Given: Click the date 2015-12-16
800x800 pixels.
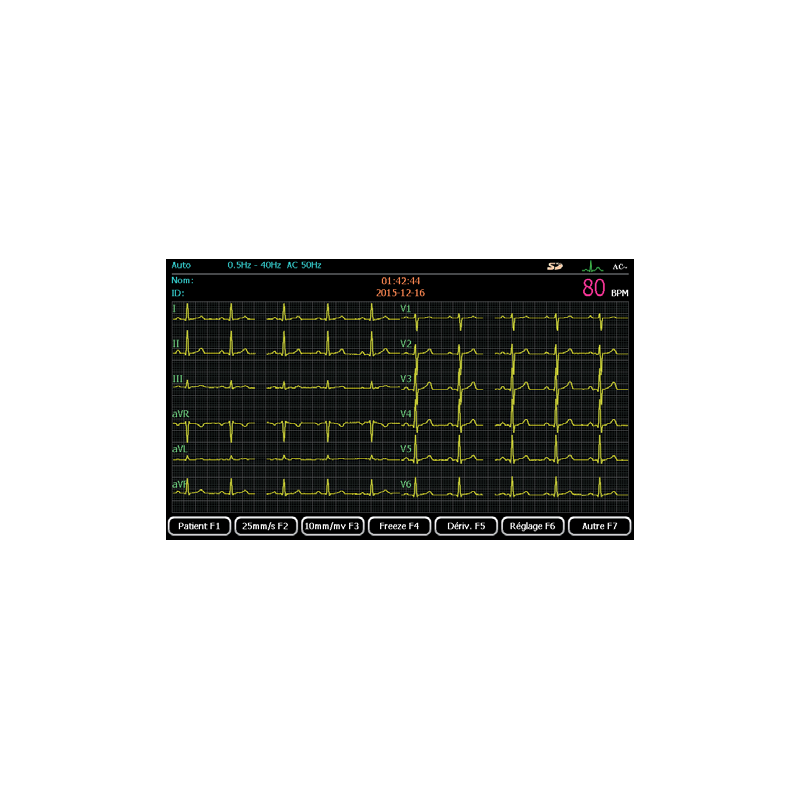Looking at the screenshot, I should [401, 293].
